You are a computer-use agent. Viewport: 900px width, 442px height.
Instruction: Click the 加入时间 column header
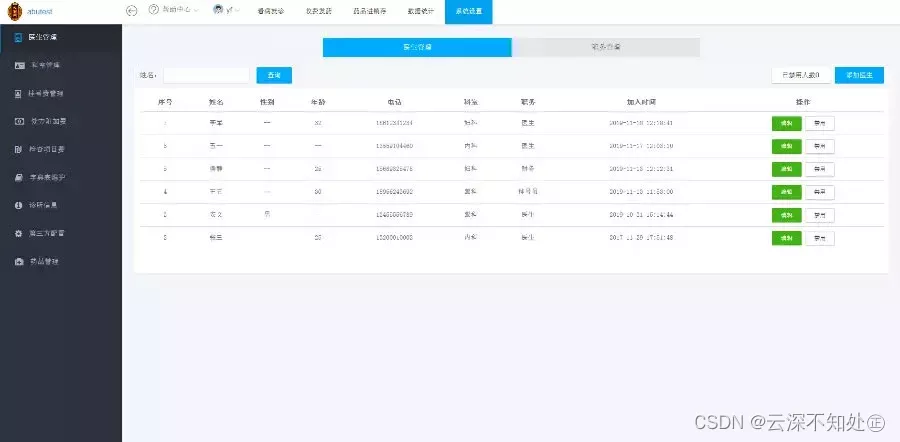(x=641, y=102)
